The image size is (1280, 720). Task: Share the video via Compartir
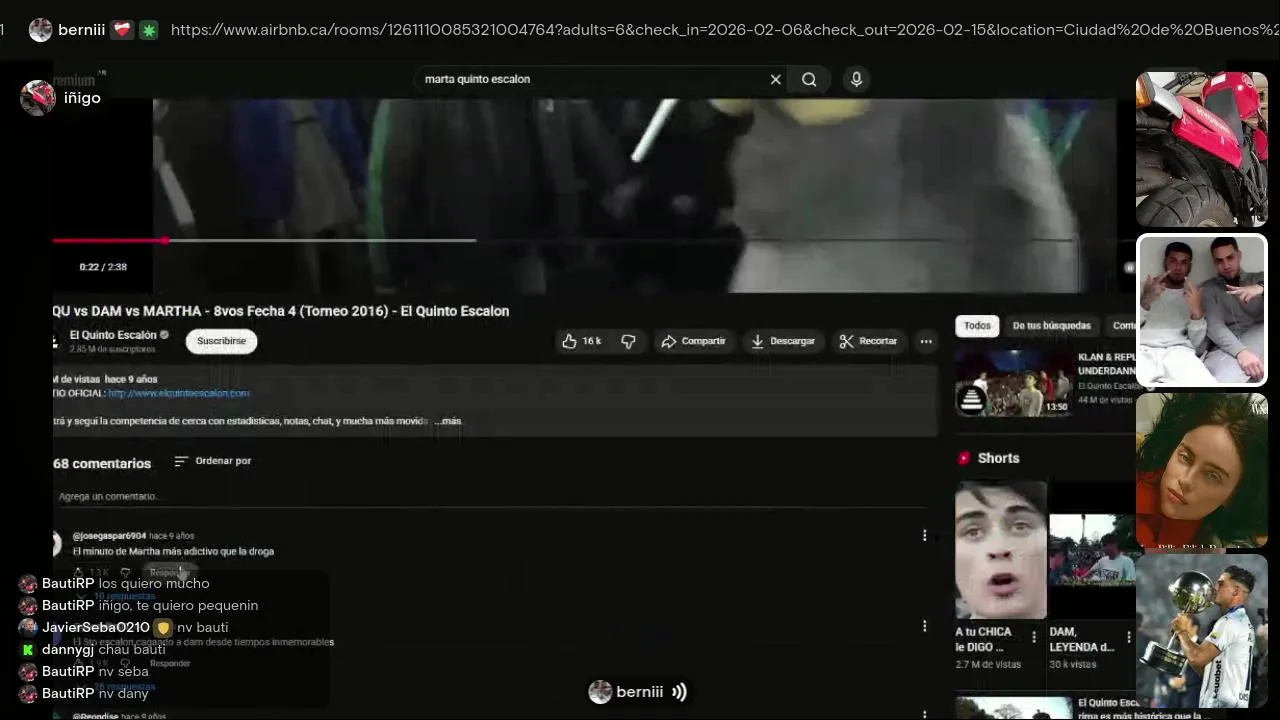click(x=693, y=341)
